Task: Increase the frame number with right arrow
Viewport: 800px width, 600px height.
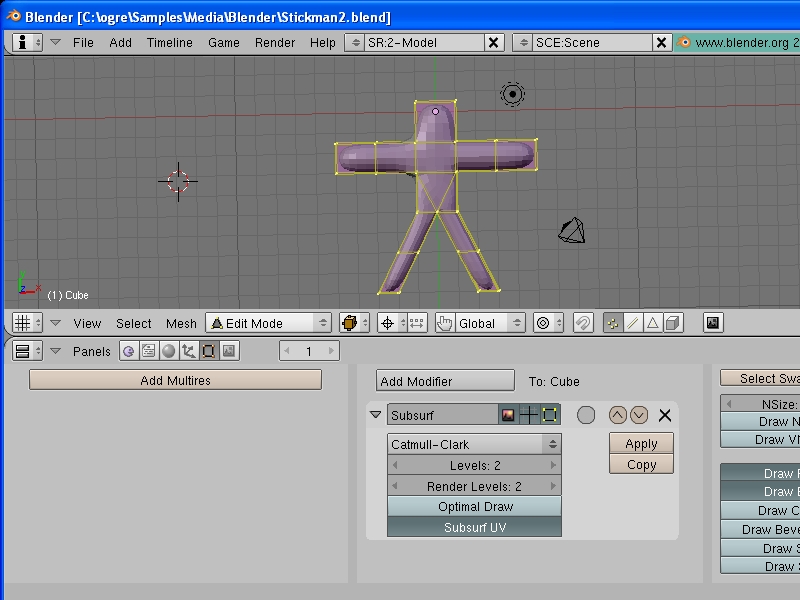Action: [331, 351]
